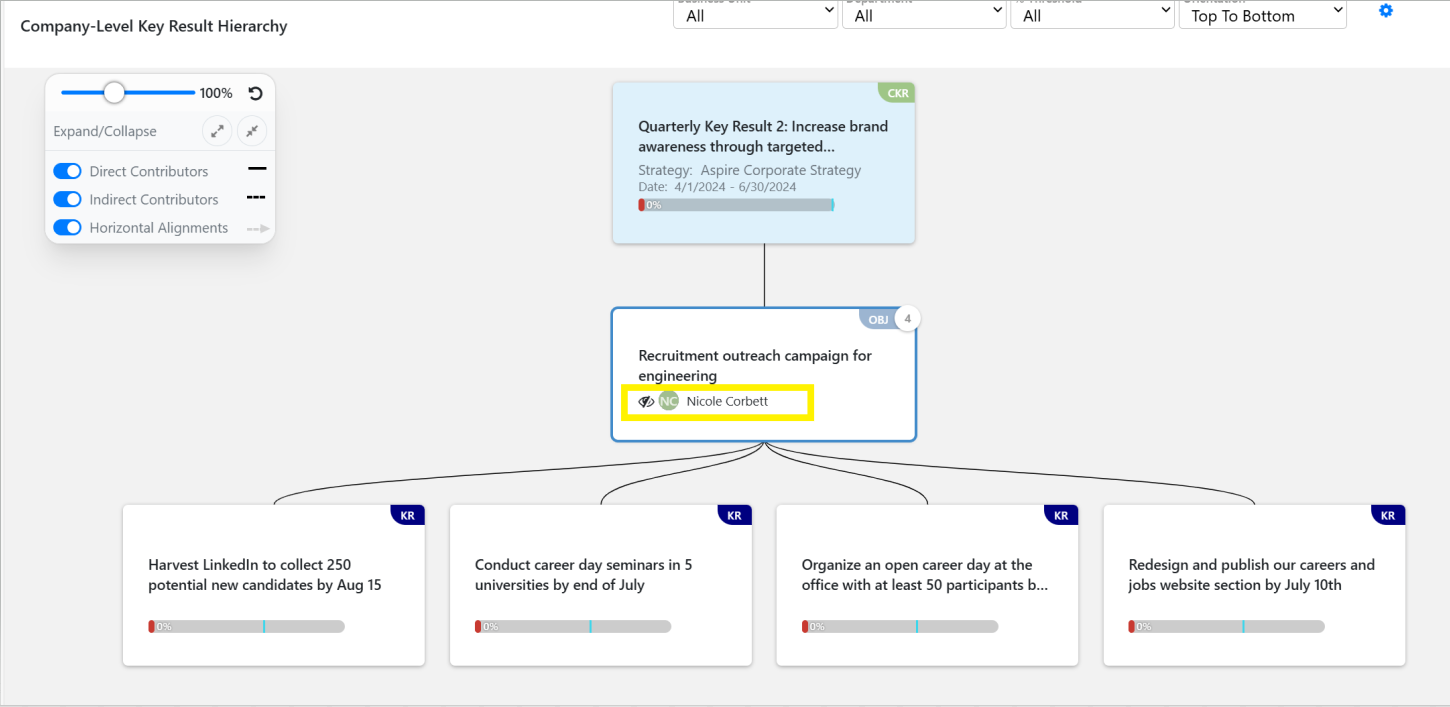Open the Conduct career day seminars key result
Viewport: 1450px width, 707px height.
[x=584, y=575]
